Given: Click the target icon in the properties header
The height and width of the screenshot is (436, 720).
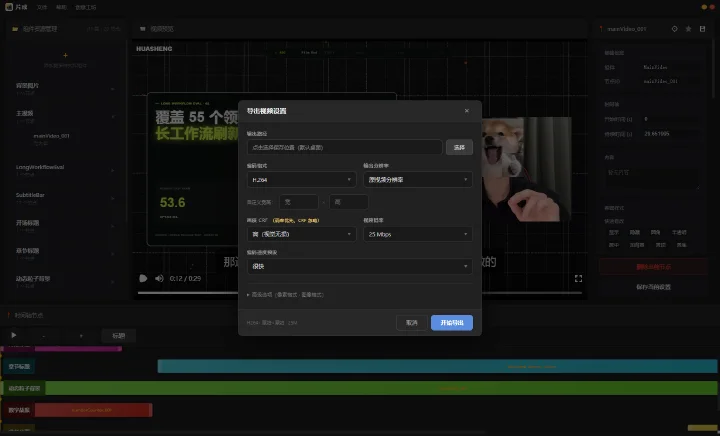Looking at the screenshot, I should coord(675,29).
